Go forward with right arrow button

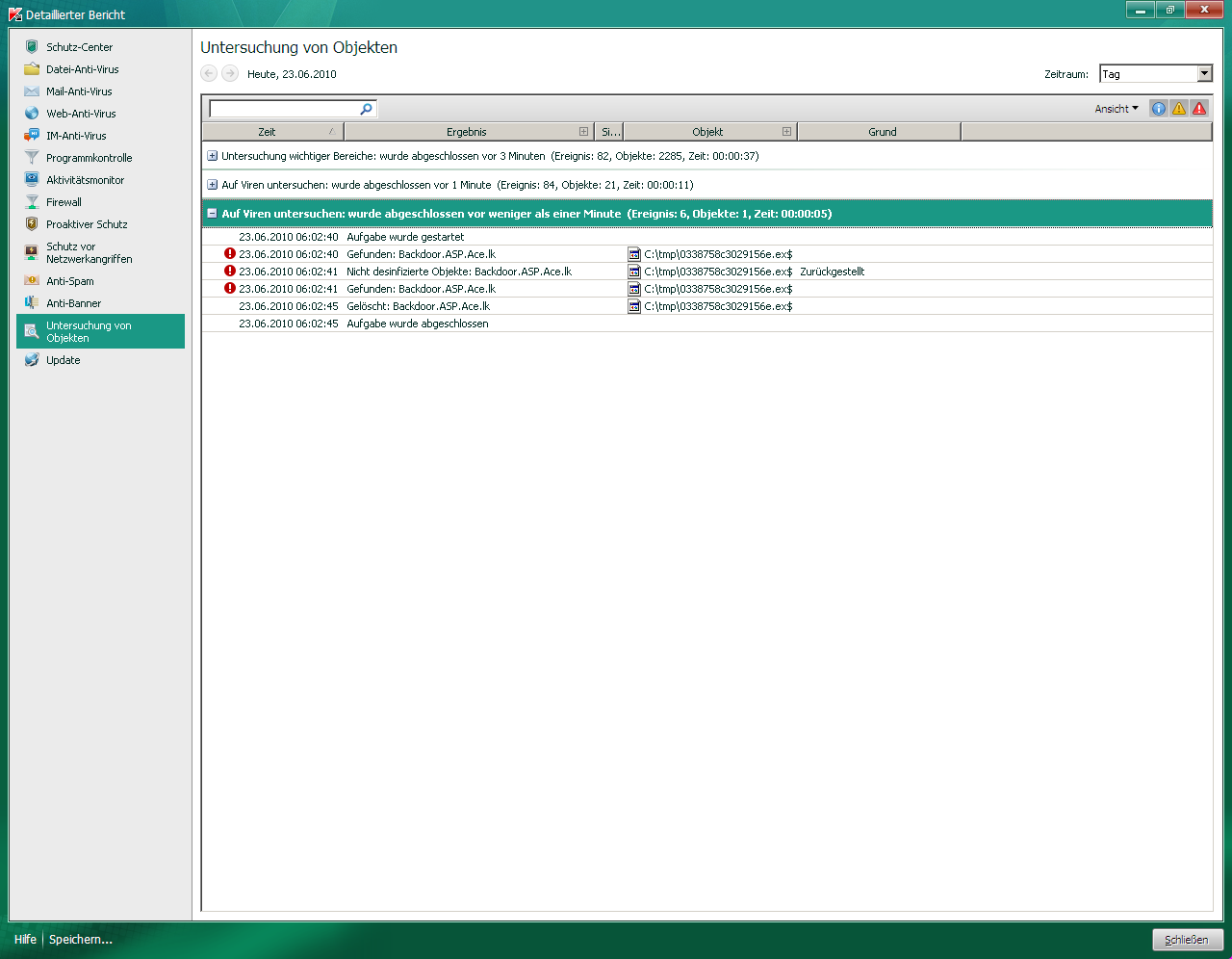(230, 73)
